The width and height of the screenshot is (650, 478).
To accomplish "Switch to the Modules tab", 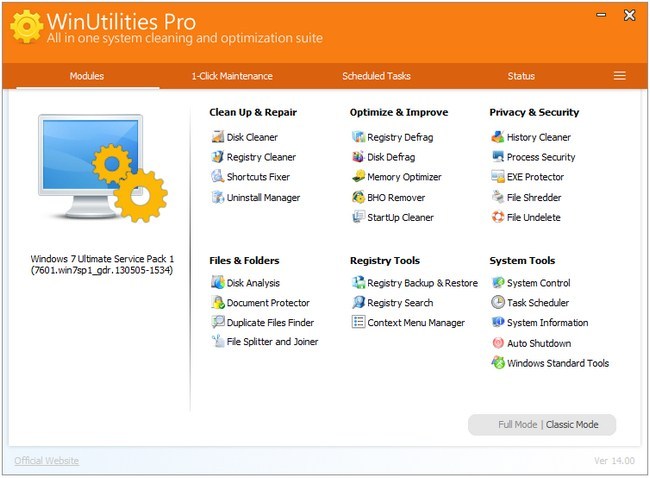I will [x=87, y=76].
